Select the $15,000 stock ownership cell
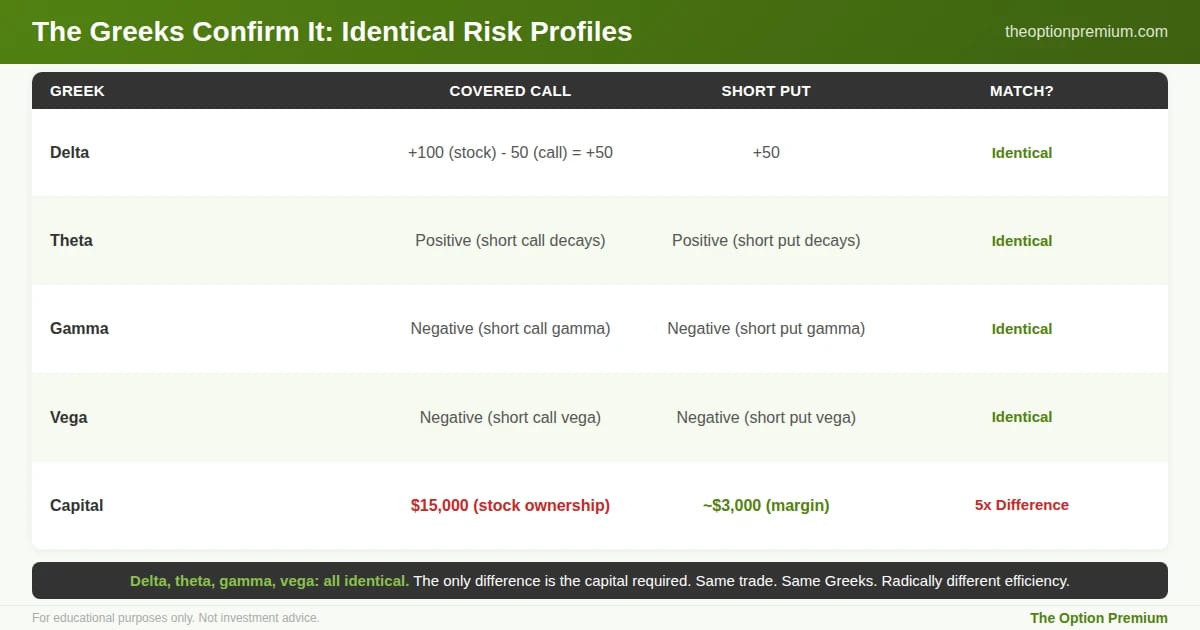The width and height of the screenshot is (1200, 630). pyautogui.click(x=510, y=505)
